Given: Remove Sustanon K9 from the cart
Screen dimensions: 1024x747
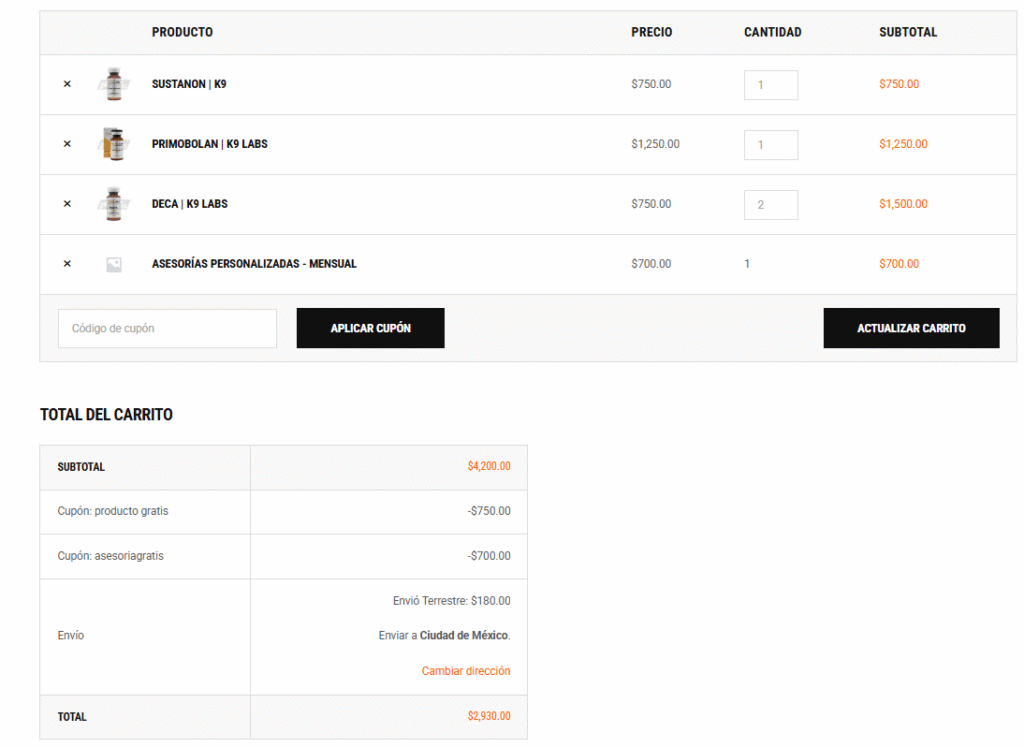Looking at the screenshot, I should tap(67, 84).
